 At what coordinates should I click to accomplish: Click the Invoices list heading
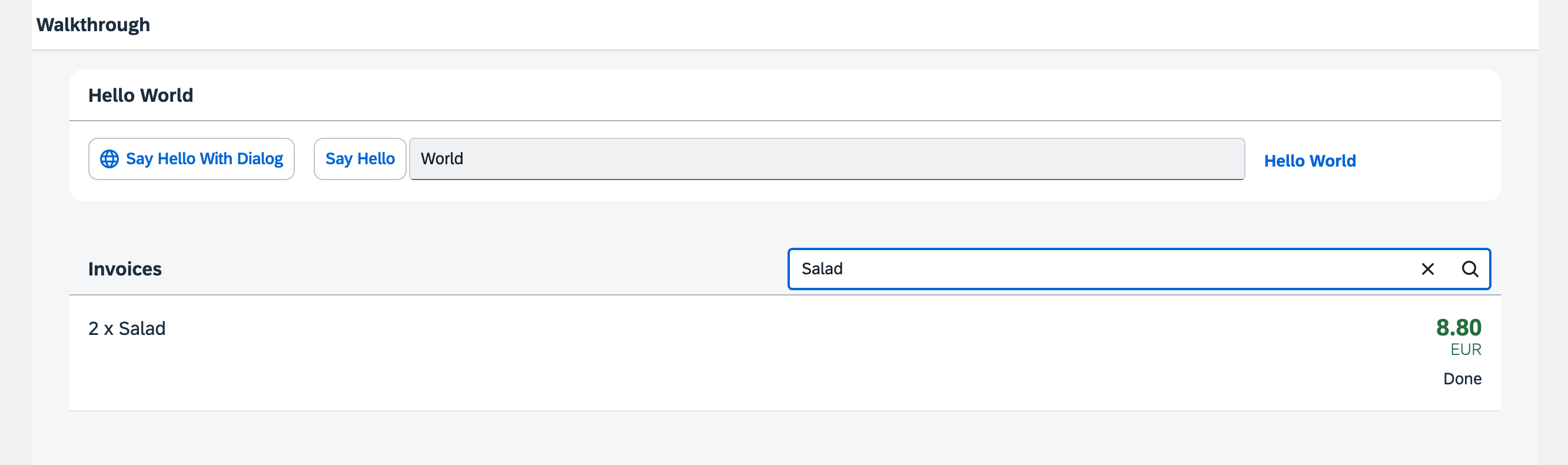[125, 269]
